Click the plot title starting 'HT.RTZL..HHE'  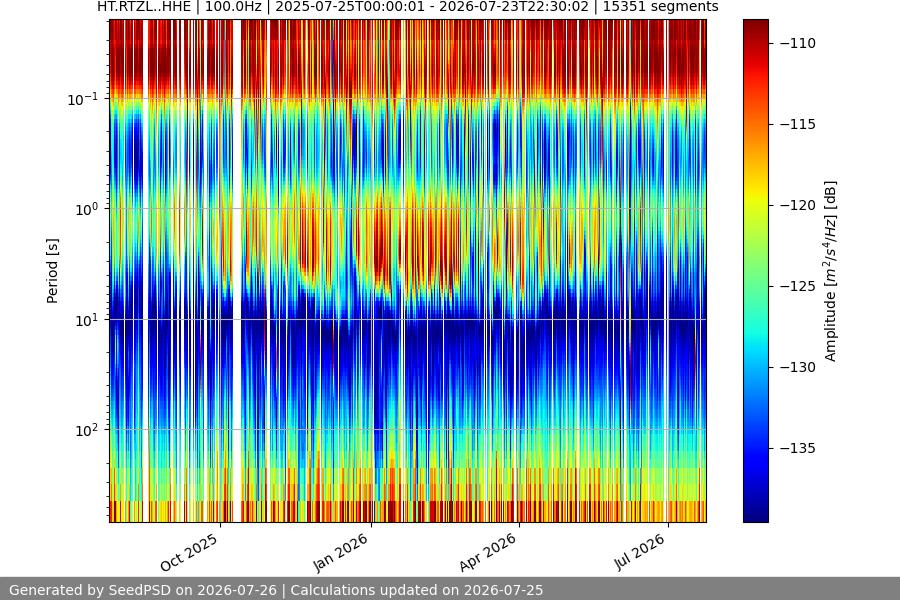408,6
